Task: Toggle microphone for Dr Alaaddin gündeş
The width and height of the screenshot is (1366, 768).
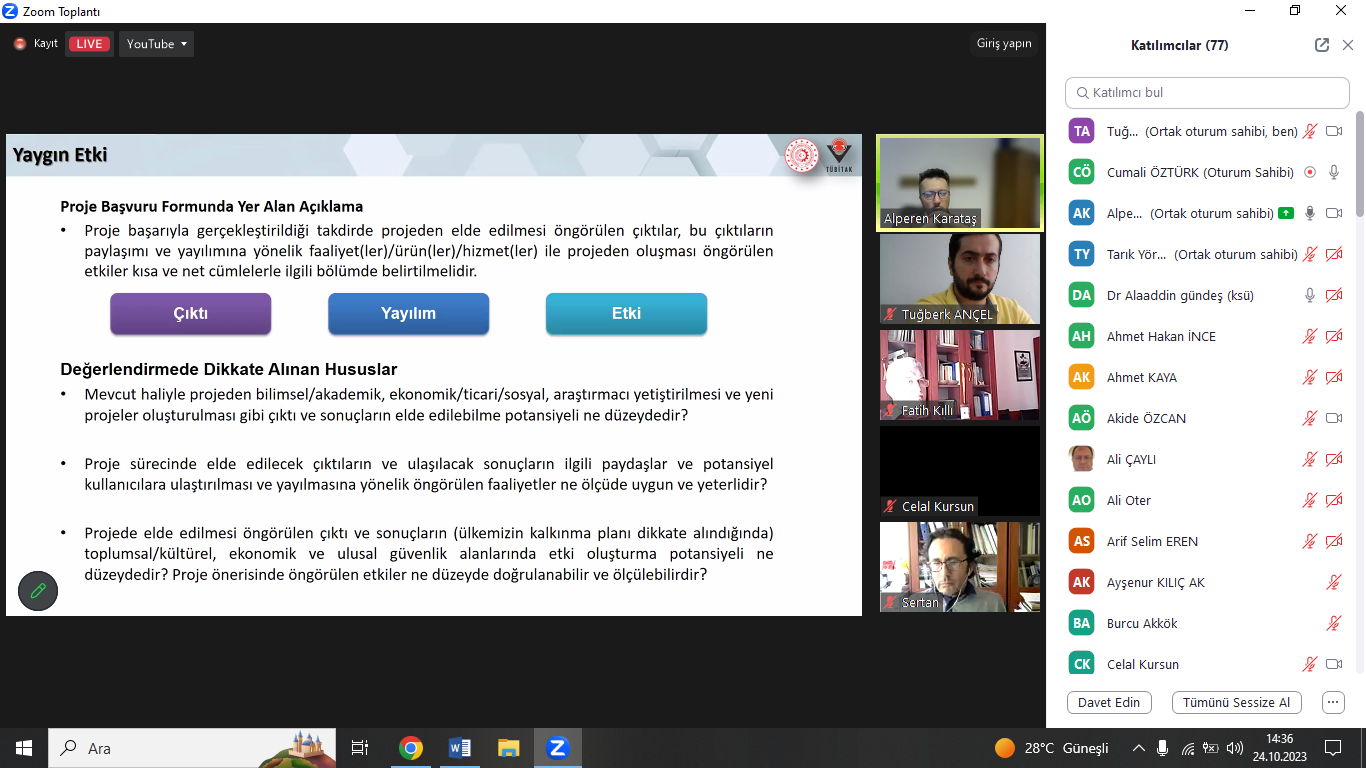Action: 1310,295
